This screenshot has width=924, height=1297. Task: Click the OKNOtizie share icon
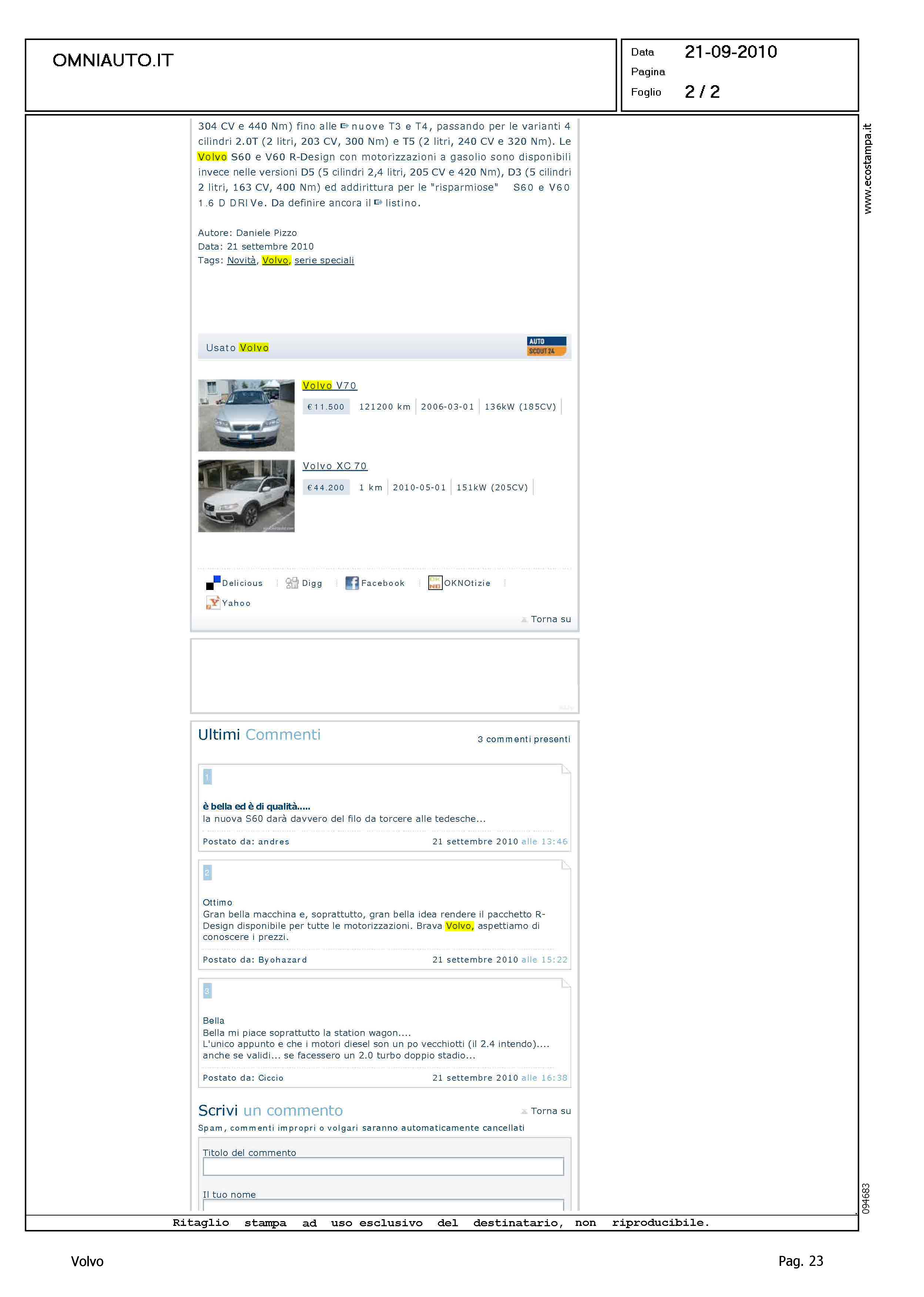[435, 583]
